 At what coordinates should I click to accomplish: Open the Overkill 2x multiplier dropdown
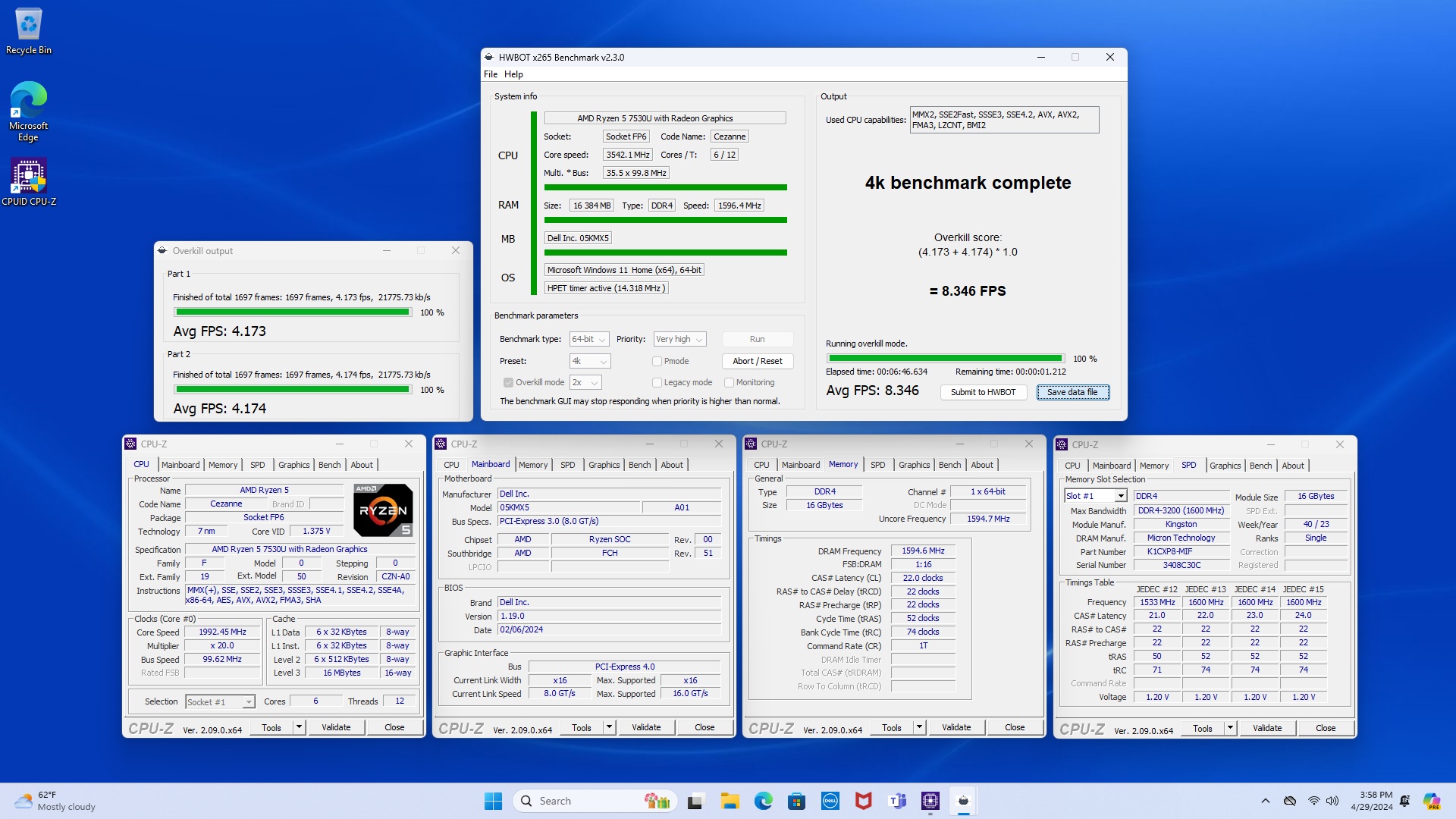tap(585, 382)
